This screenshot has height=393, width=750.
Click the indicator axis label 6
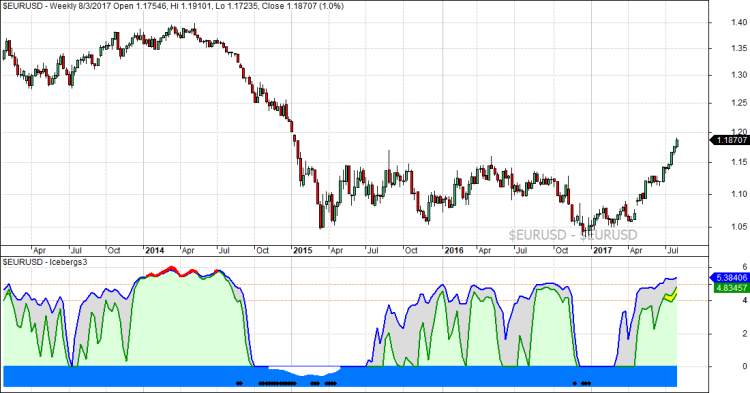click(x=744, y=267)
